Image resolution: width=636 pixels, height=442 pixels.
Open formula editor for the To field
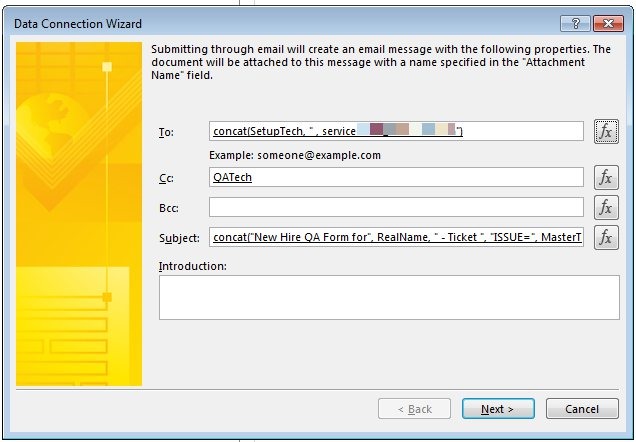point(606,131)
